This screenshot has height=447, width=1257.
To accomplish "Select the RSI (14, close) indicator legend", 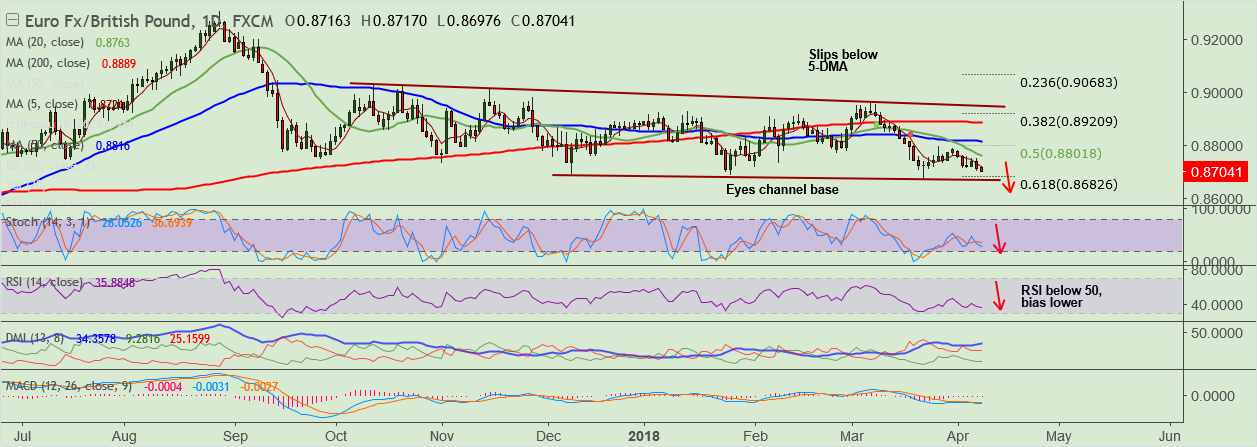I will coord(42,282).
